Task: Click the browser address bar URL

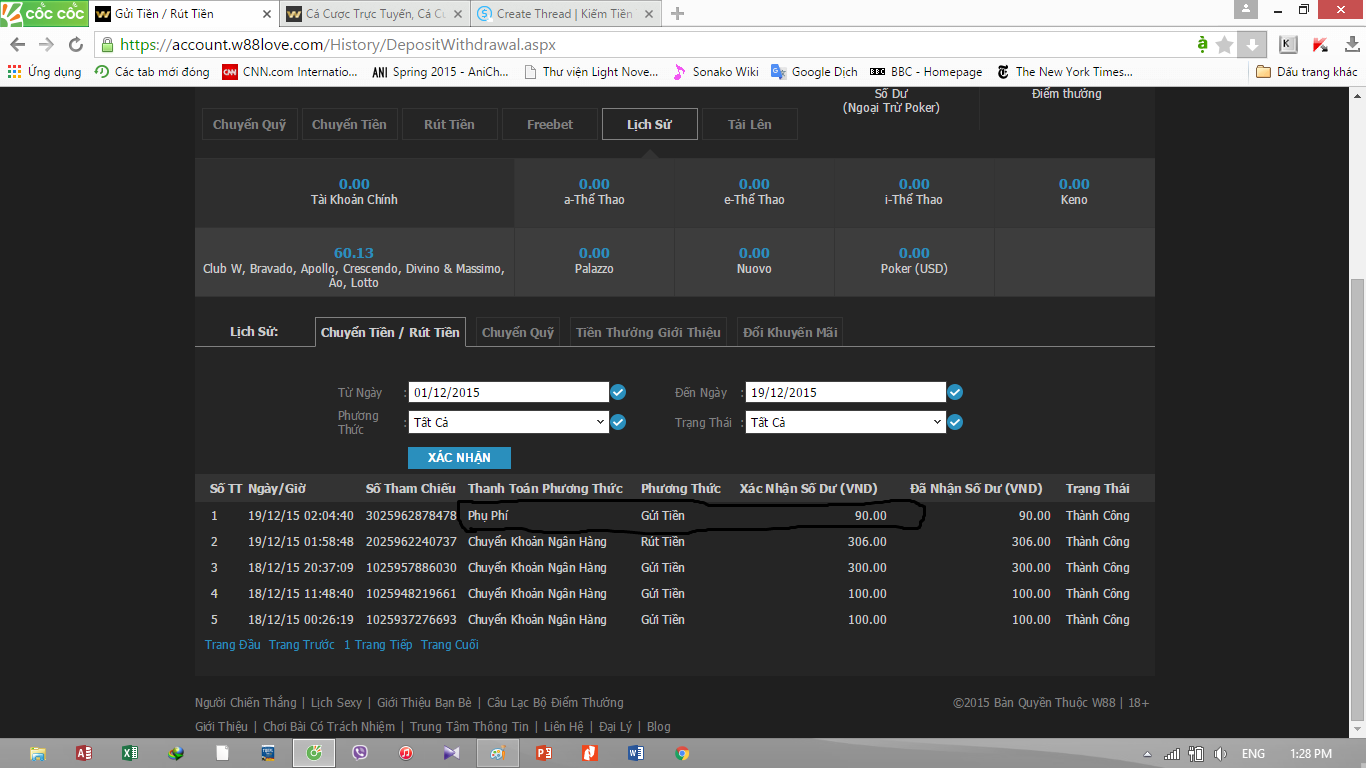Action: 338,45
